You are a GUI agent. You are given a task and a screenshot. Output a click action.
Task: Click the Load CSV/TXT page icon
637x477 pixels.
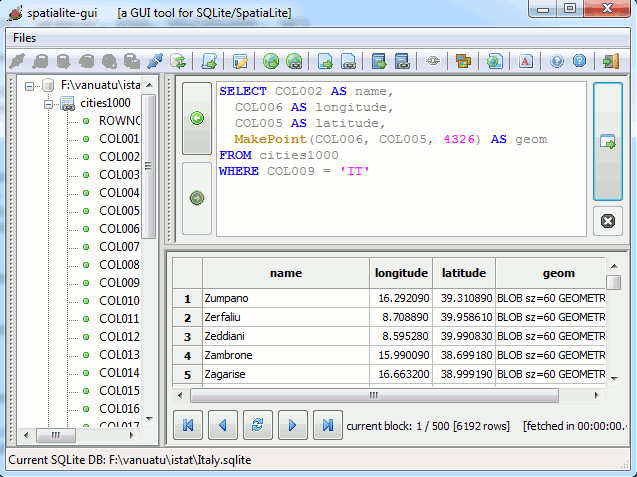click(x=325, y=61)
